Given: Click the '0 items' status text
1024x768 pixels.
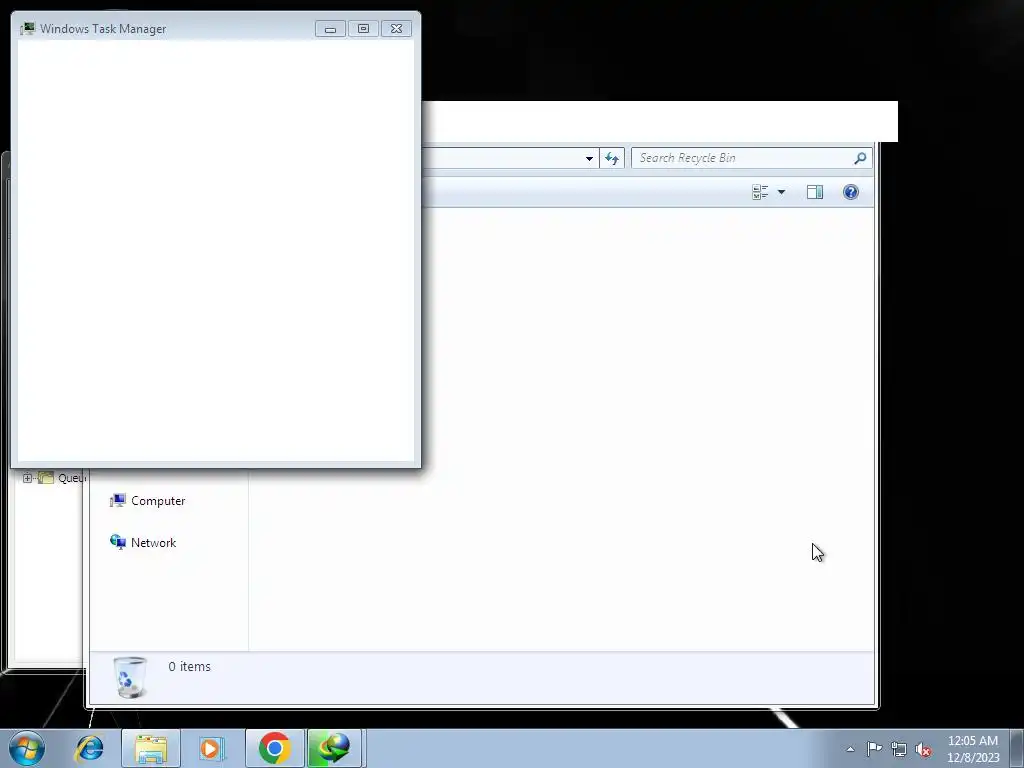Looking at the screenshot, I should click(189, 667).
